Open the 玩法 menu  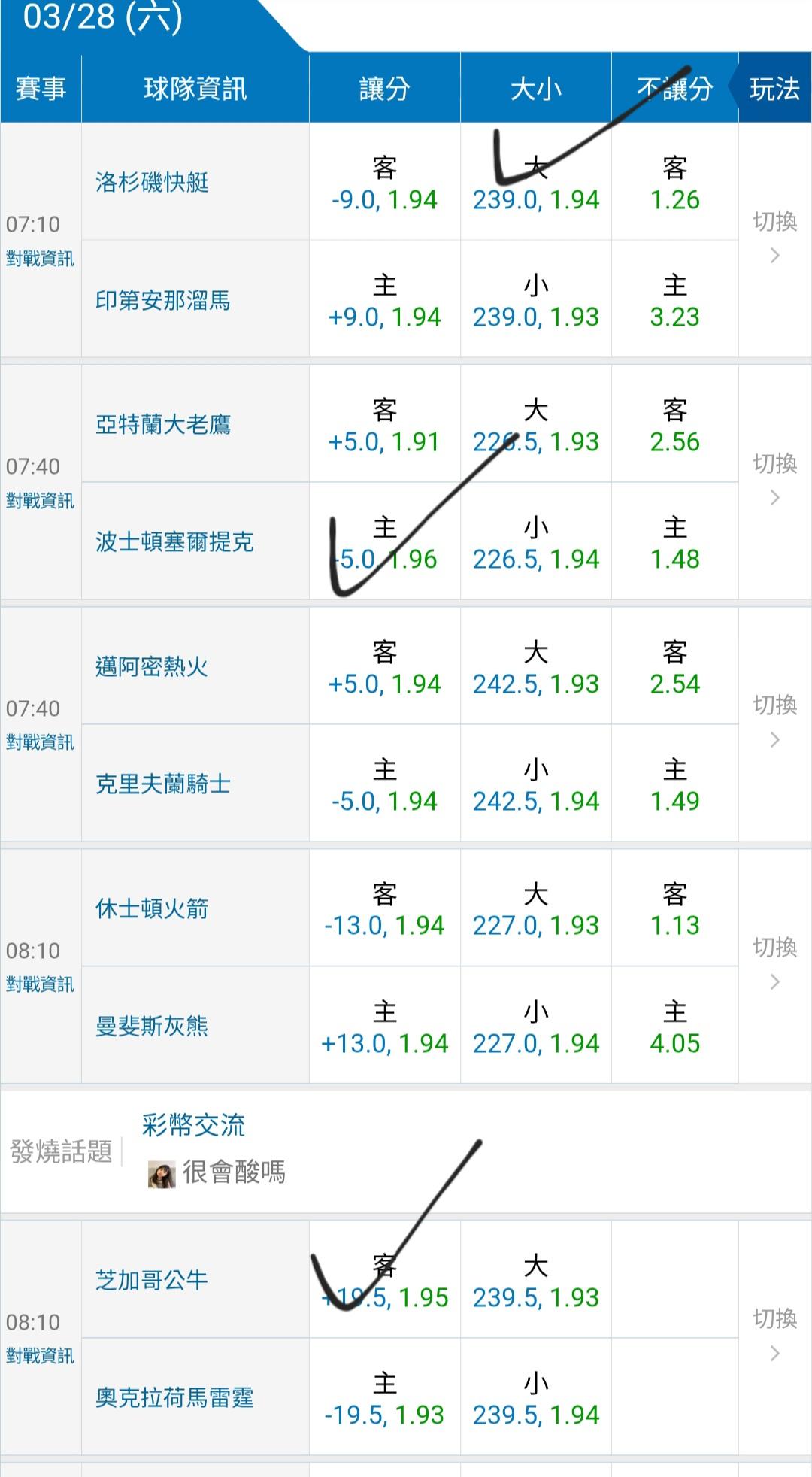774,89
